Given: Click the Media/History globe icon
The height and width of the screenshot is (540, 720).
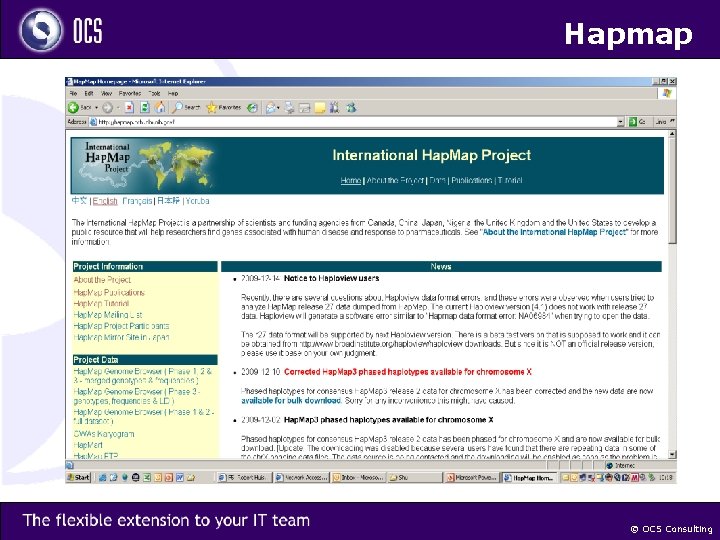Looking at the screenshot, I should tap(252, 108).
